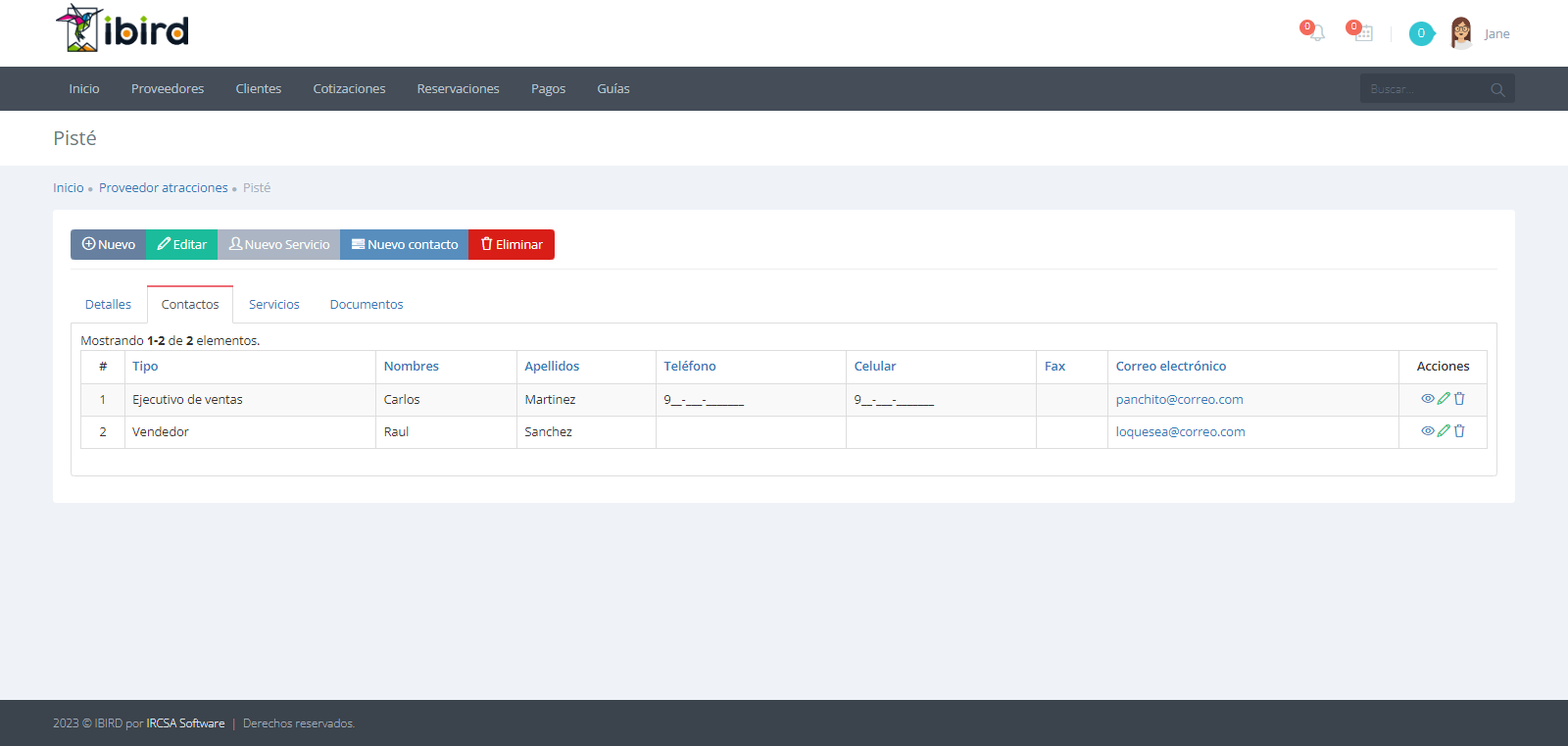Sort table by Nombres column
The image size is (1568, 746).
tap(412, 367)
